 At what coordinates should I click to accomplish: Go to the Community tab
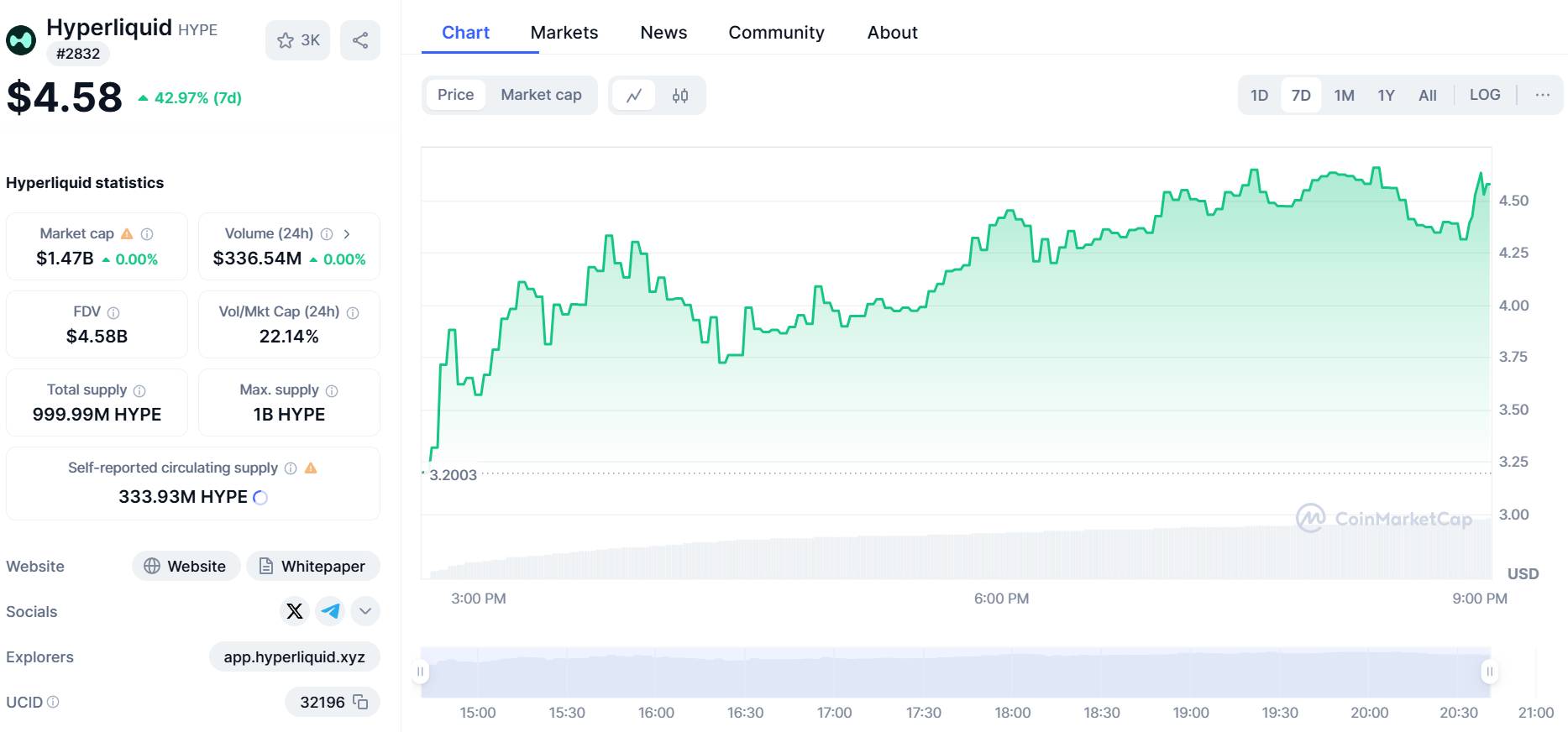776,33
